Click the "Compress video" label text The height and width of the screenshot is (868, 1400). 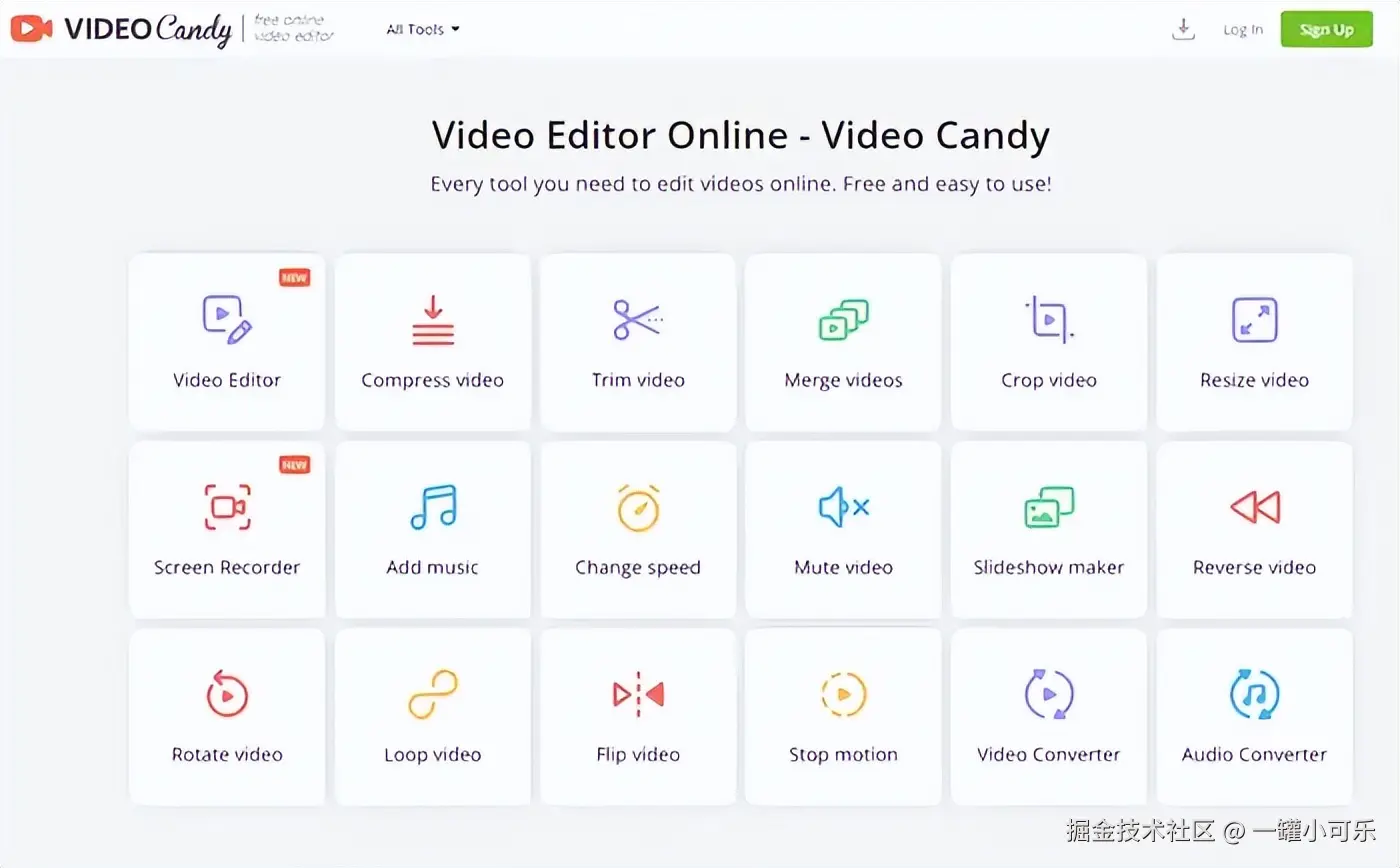433,380
